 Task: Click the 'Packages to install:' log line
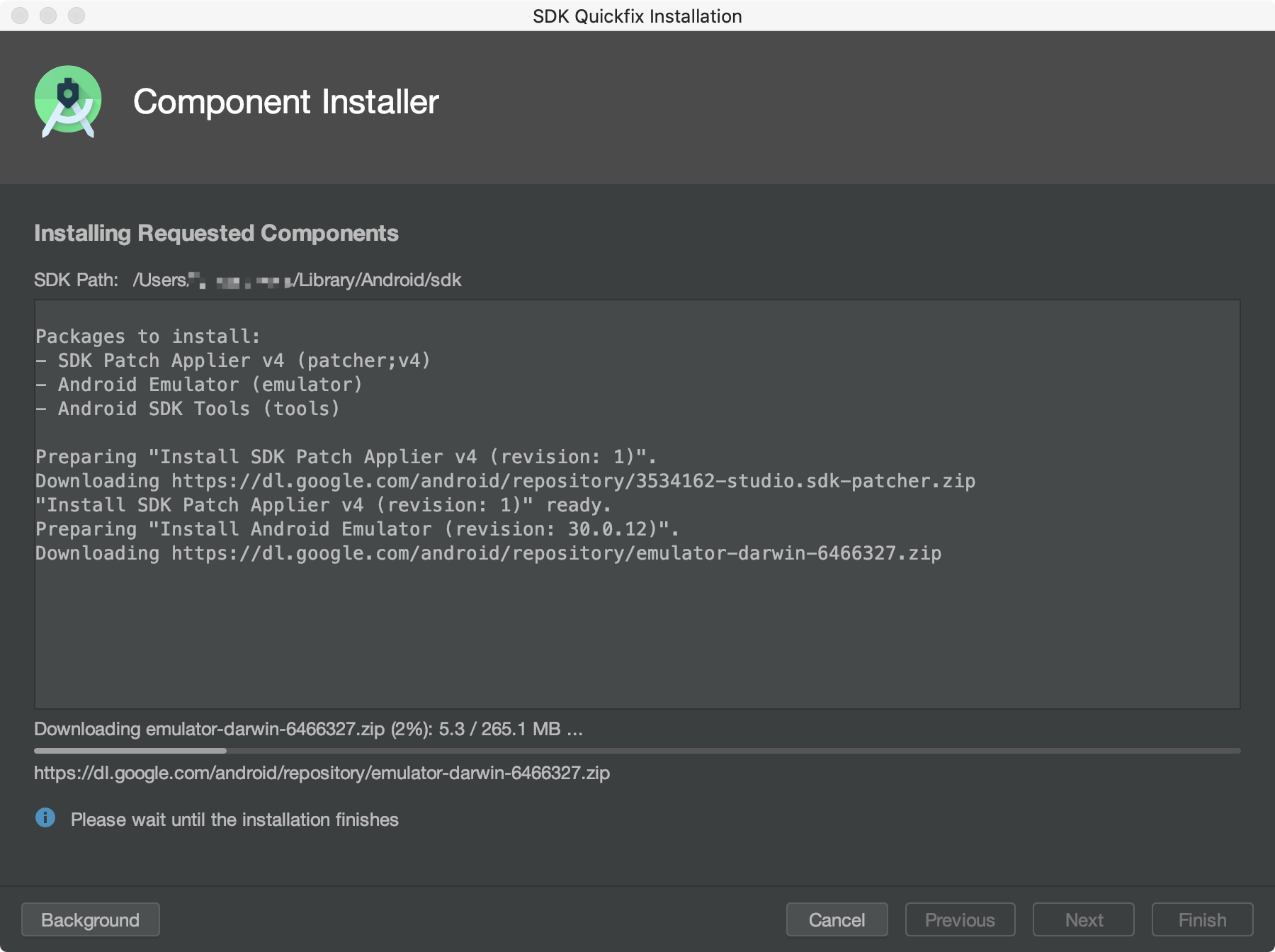coord(148,336)
